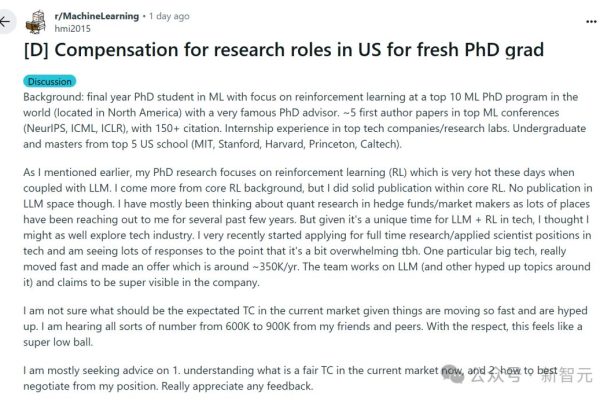The width and height of the screenshot is (600, 400).
Task: Click the word 'Background:' starting the post
Action: 53,97
